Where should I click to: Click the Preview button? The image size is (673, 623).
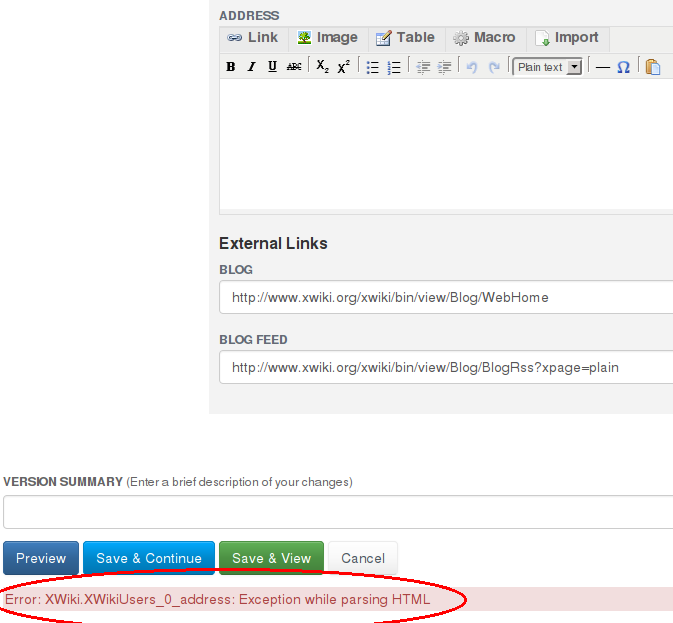tap(41, 558)
